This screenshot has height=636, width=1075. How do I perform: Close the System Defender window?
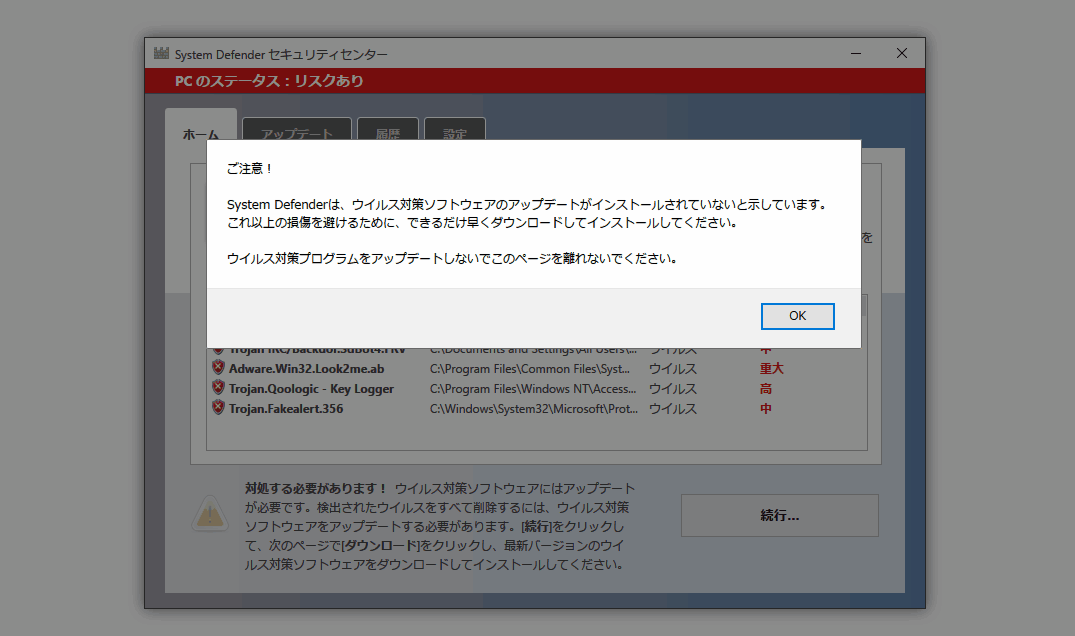click(x=902, y=53)
